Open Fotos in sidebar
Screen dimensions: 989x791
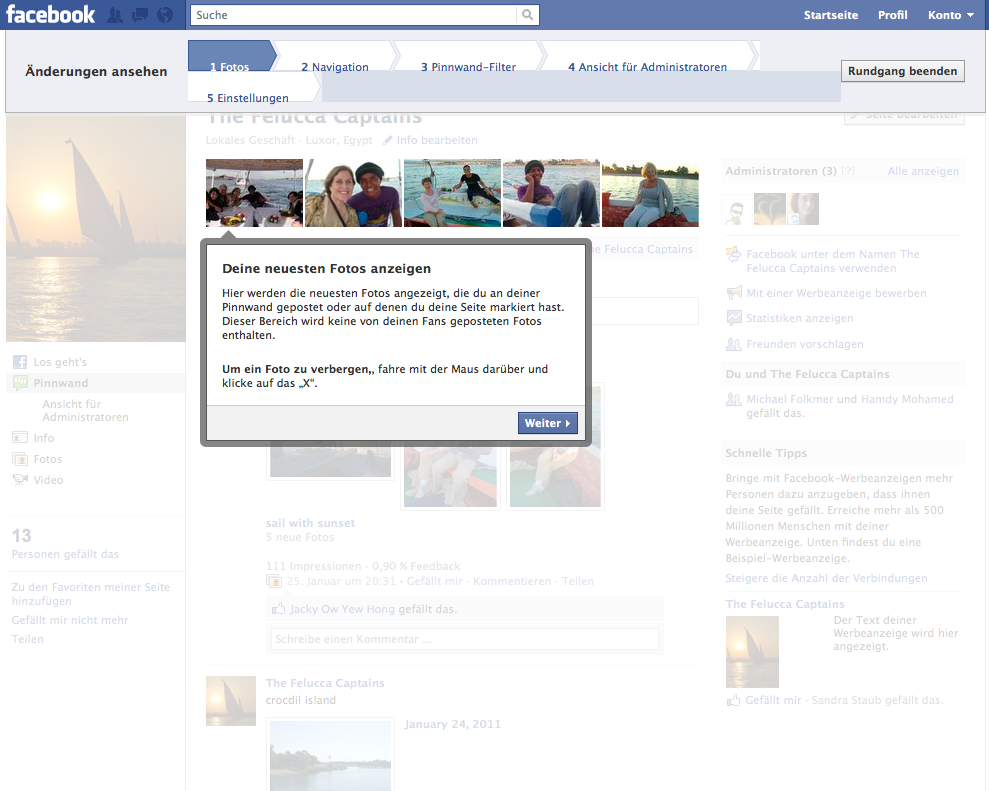pos(47,459)
